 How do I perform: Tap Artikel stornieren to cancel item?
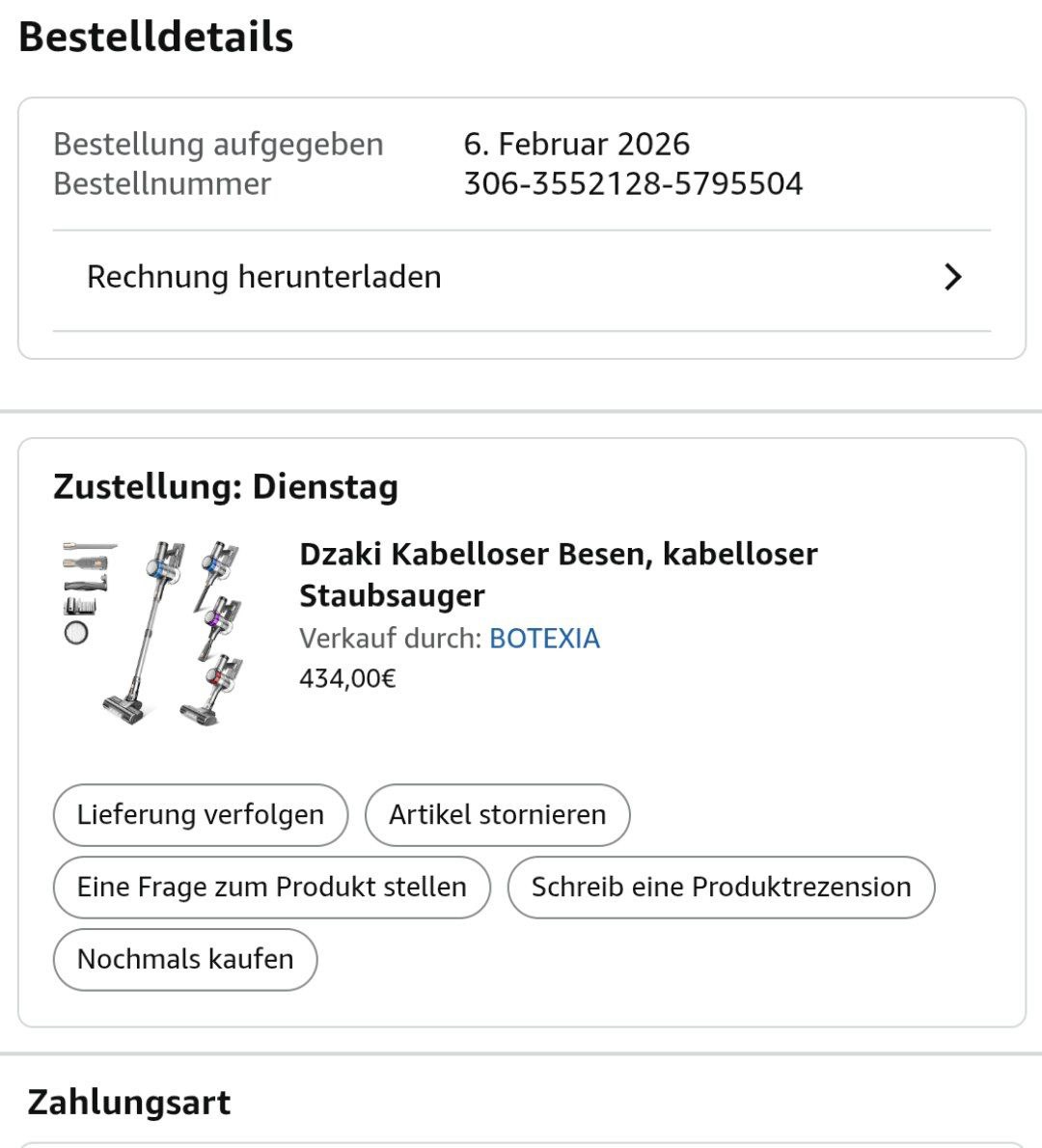point(497,814)
